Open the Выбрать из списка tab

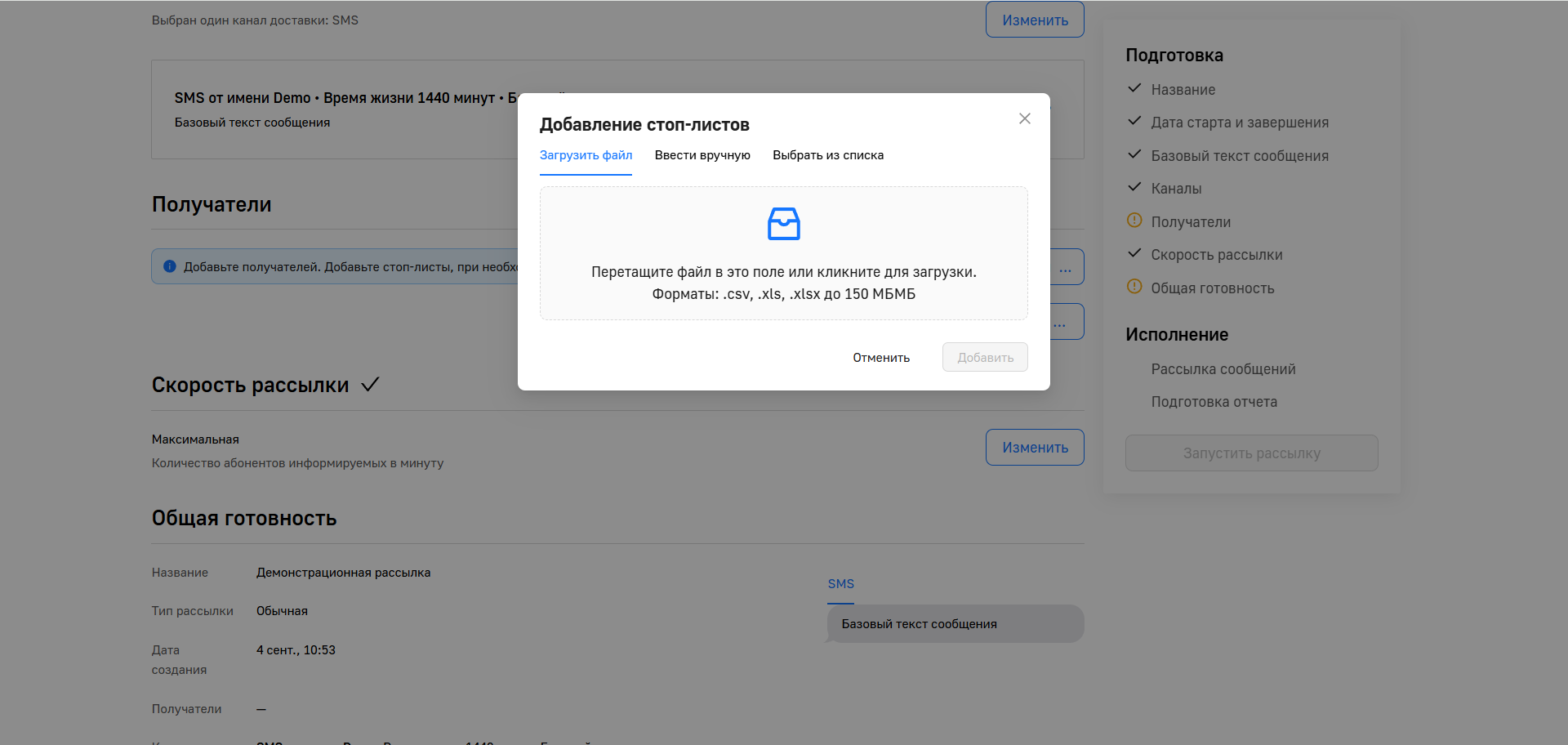(x=827, y=155)
